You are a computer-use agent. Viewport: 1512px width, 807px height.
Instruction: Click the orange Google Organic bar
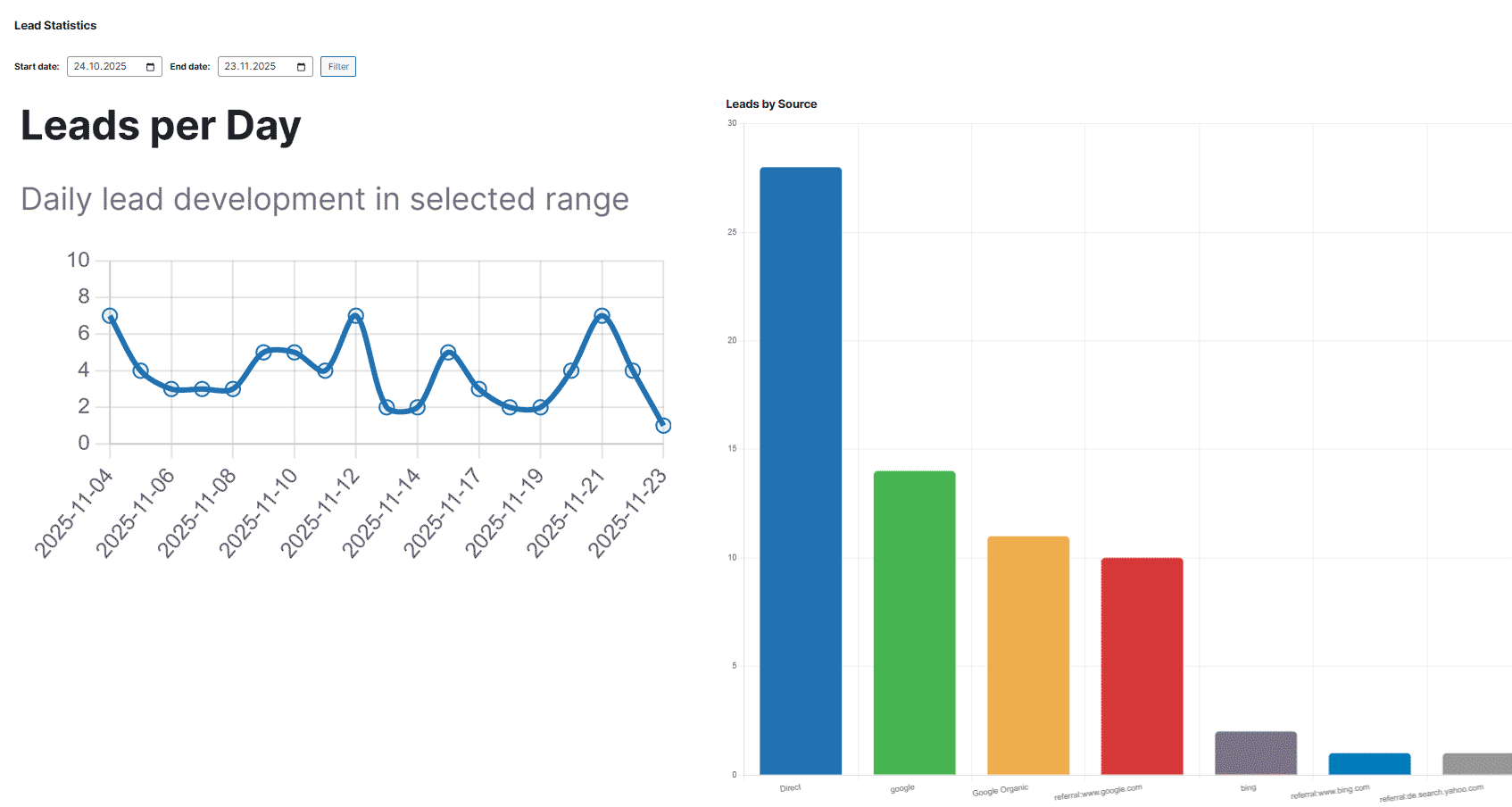(x=1028, y=654)
